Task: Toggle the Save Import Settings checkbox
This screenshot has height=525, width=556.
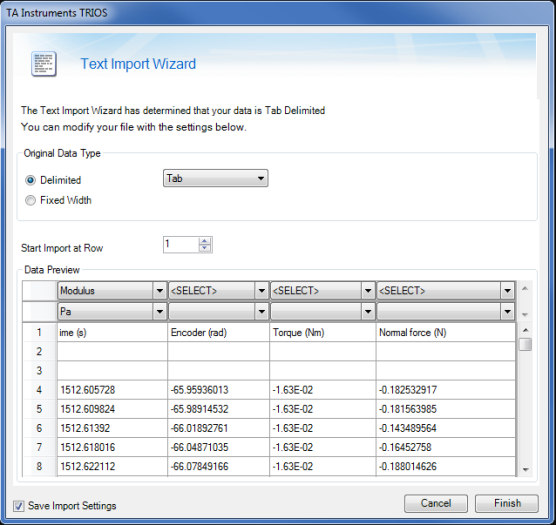Action: pyautogui.click(x=19, y=506)
